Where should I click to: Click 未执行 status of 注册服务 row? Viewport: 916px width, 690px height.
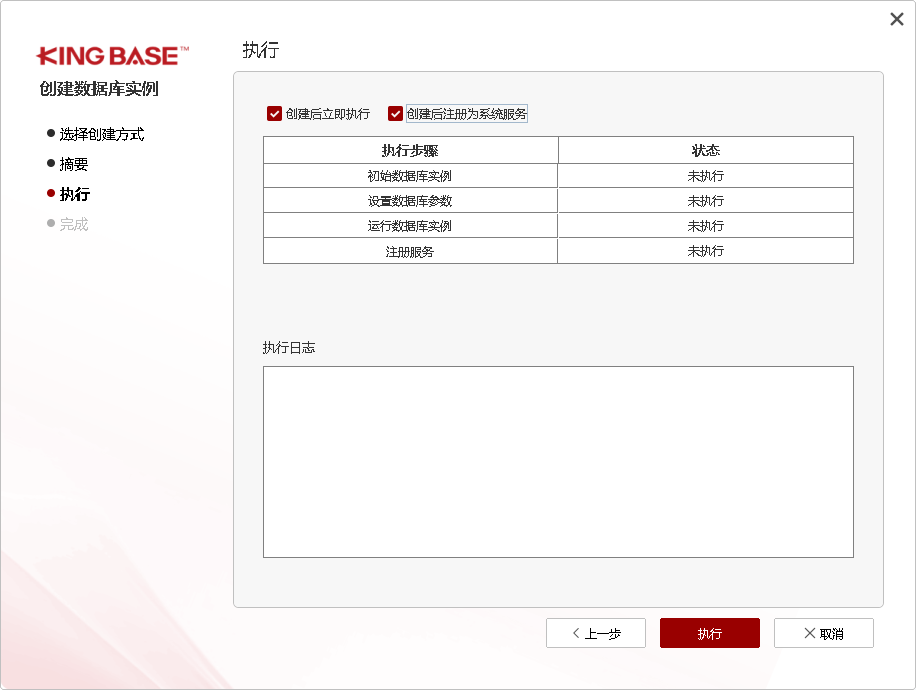coord(705,251)
